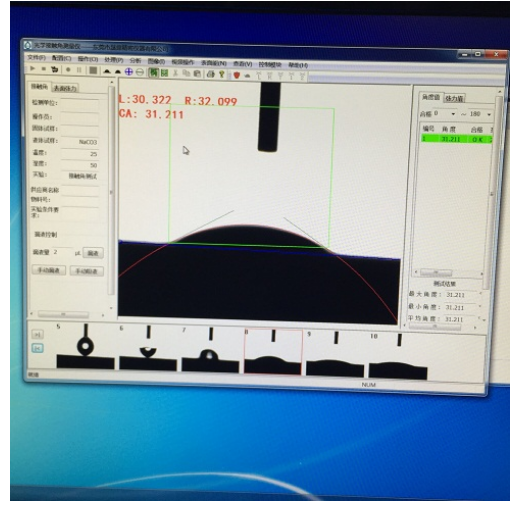The width and height of the screenshot is (517, 505).
Task: Select thumbnail frame 6
Action: click(148, 347)
